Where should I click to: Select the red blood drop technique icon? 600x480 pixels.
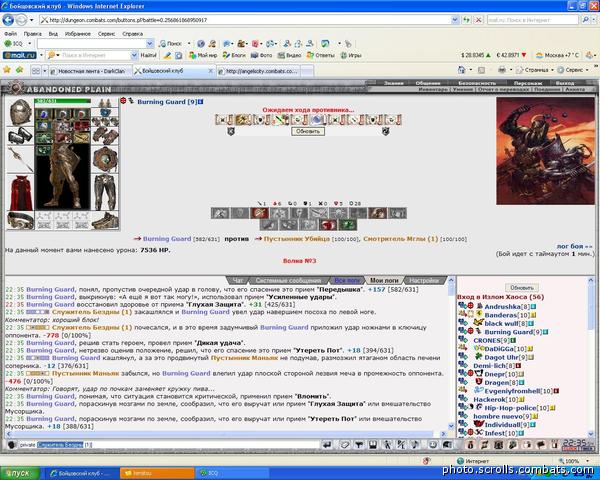pyautogui.click(x=328, y=225)
